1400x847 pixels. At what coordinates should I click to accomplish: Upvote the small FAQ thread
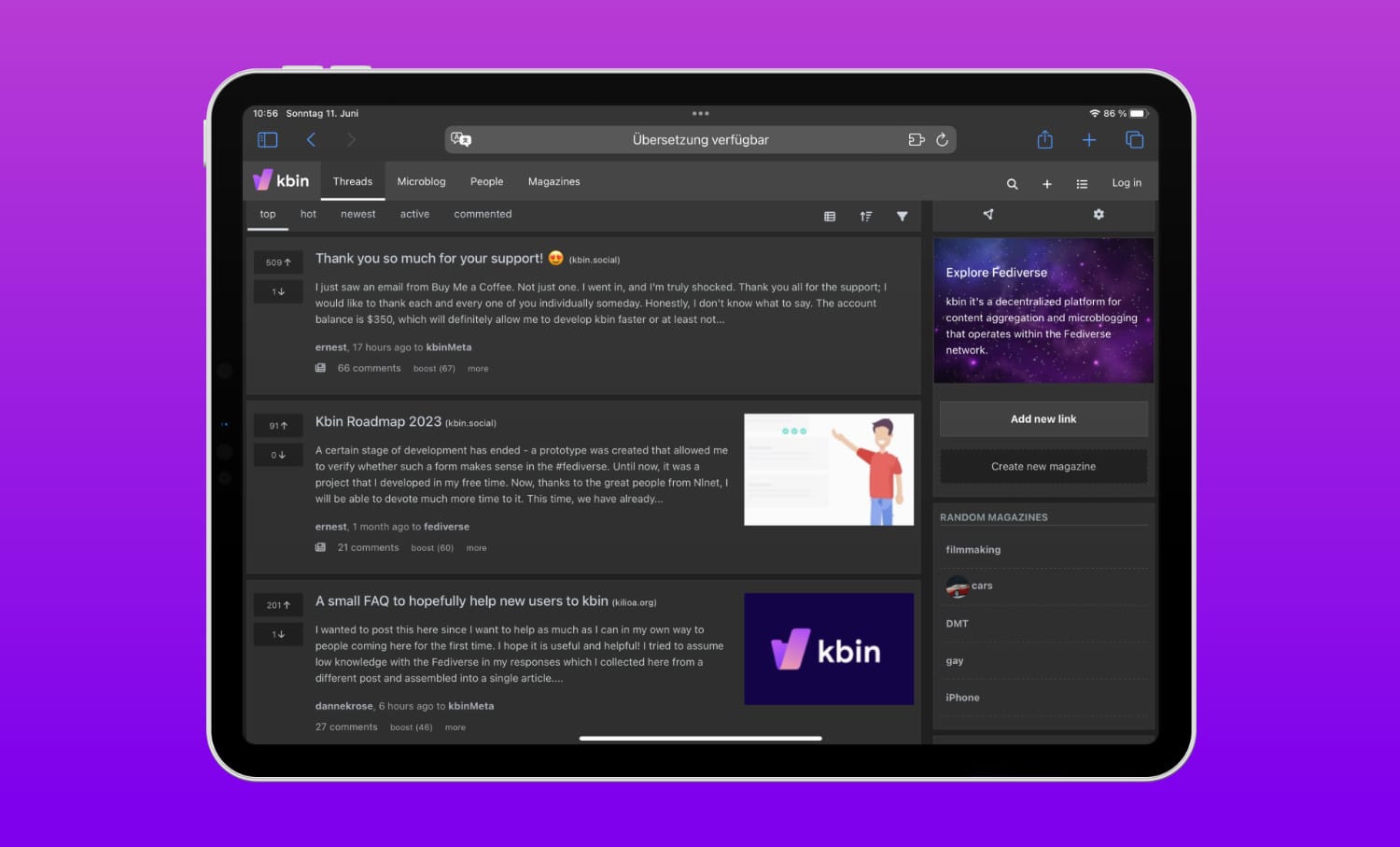[x=278, y=605]
